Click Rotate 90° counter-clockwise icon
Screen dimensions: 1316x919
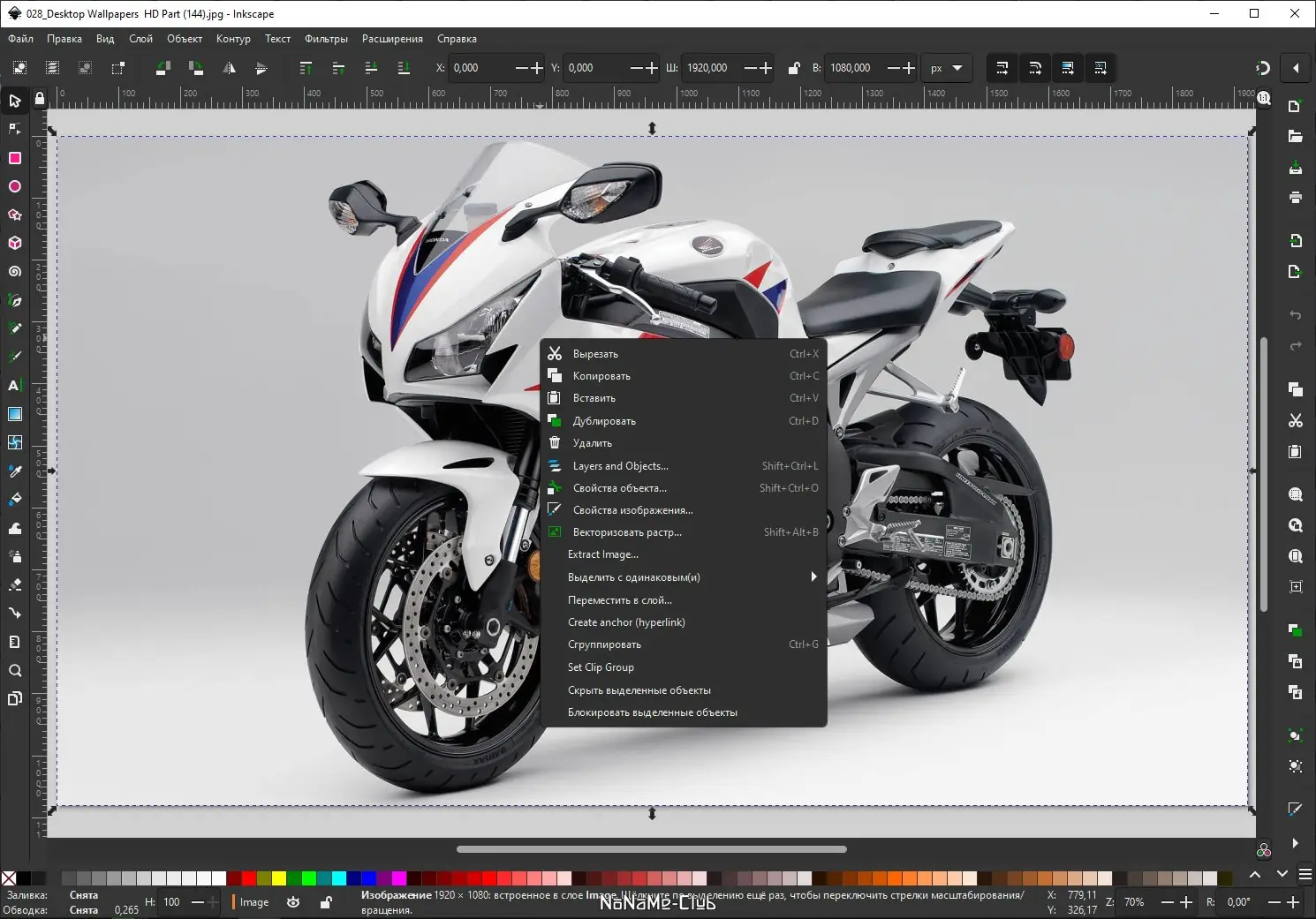(163, 68)
